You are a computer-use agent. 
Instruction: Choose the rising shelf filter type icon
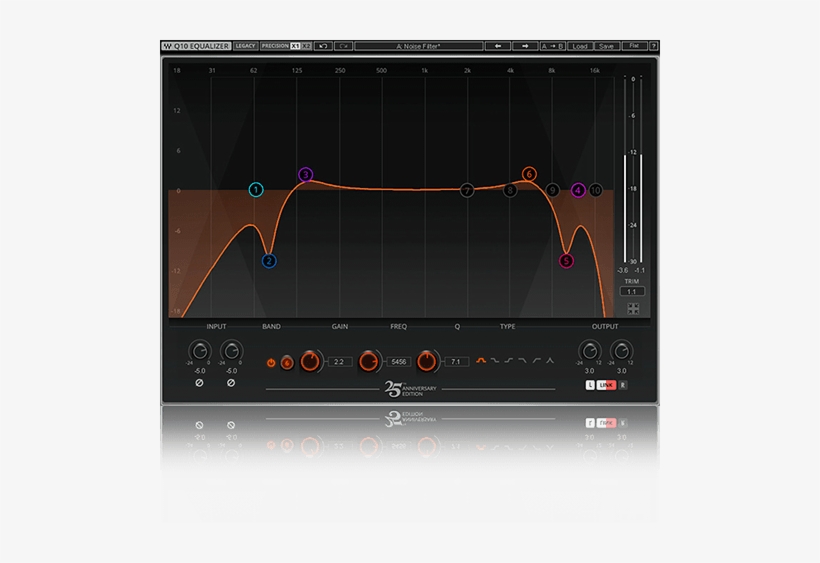(x=508, y=361)
